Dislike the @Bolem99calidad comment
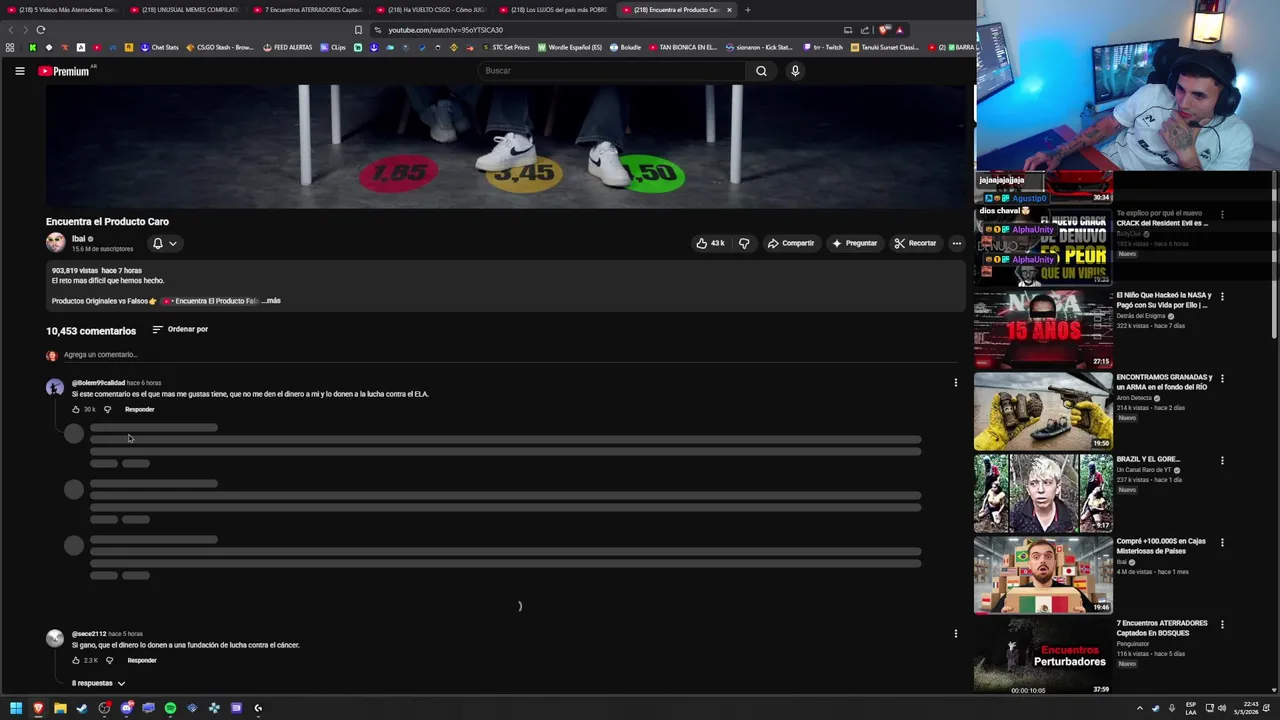Viewport: 1280px width, 720px height. click(x=108, y=409)
